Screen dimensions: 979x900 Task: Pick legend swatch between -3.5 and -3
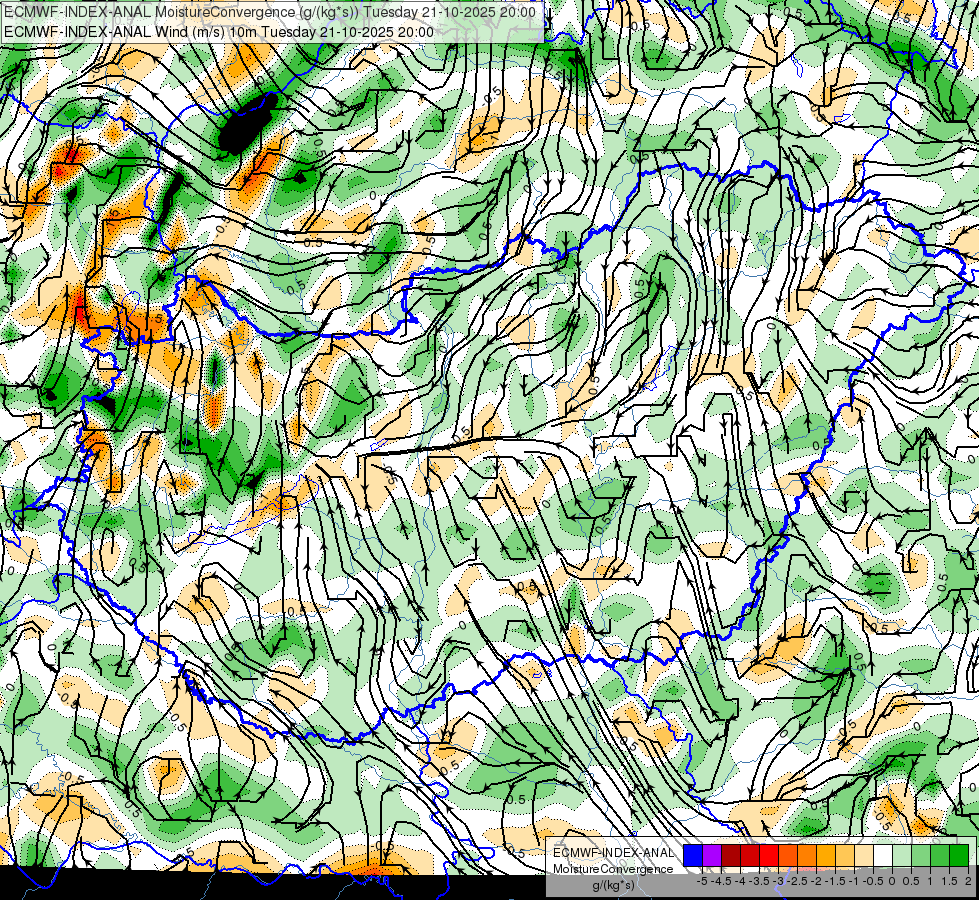769,856
